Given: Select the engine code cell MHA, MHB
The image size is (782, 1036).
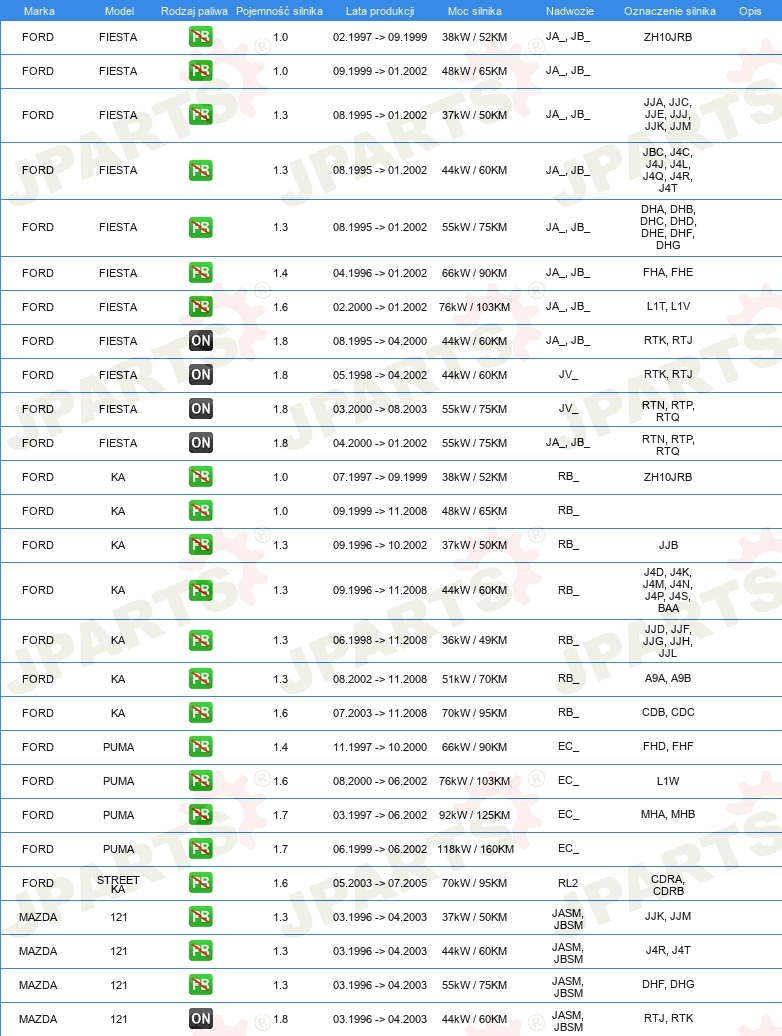Looking at the screenshot, I should (668, 815).
